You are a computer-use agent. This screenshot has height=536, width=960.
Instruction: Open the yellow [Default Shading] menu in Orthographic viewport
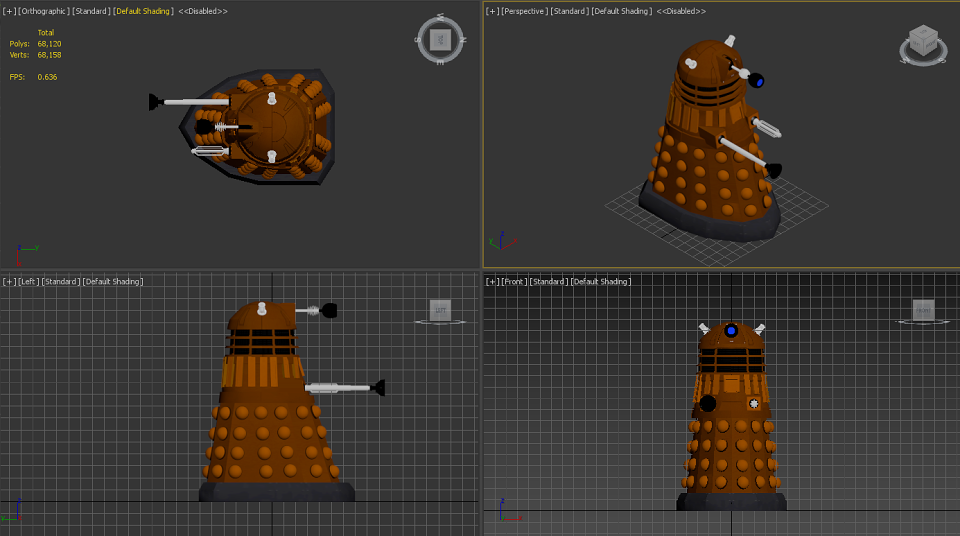click(x=143, y=11)
